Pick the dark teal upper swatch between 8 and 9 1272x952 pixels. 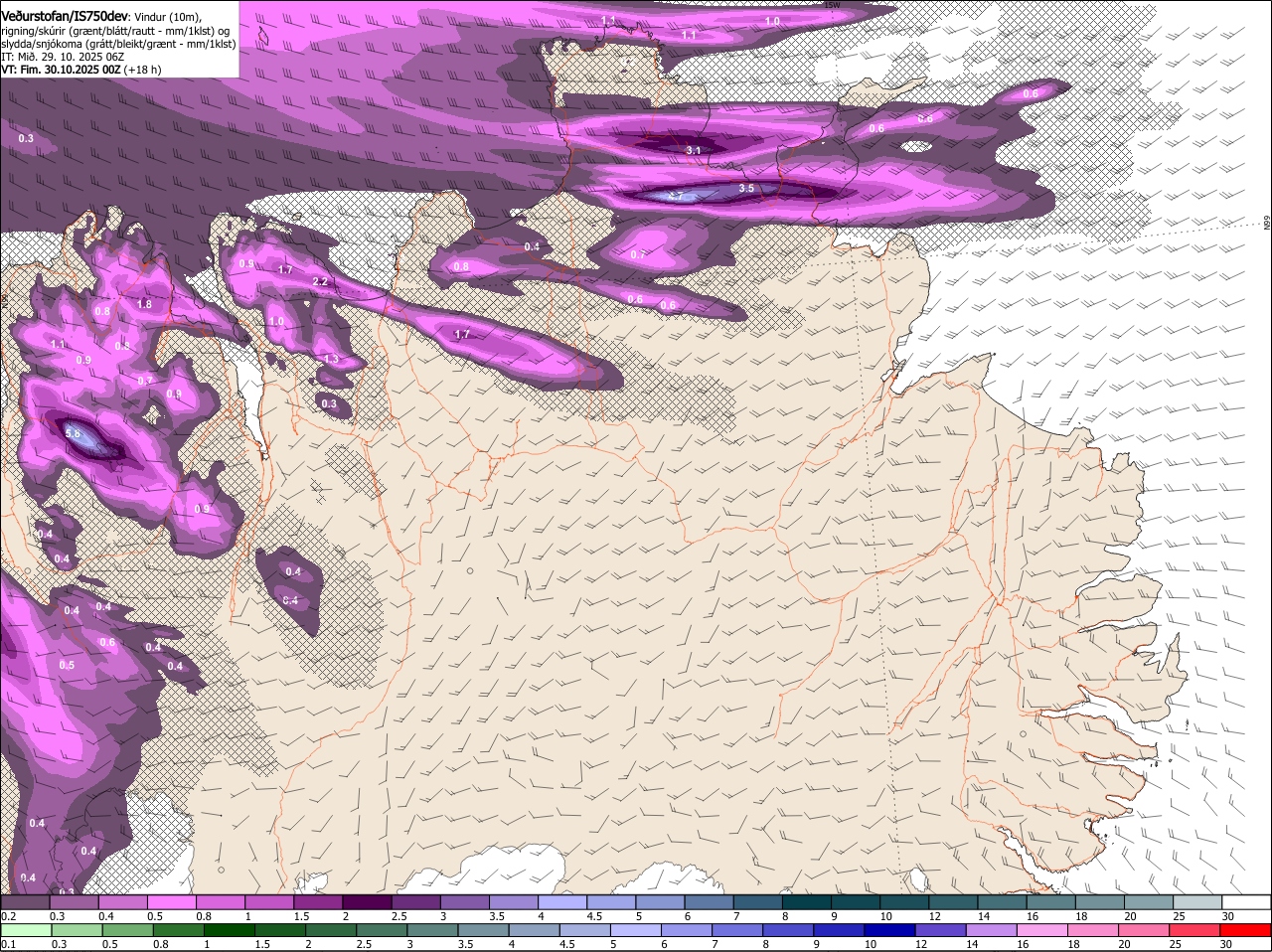point(807,901)
